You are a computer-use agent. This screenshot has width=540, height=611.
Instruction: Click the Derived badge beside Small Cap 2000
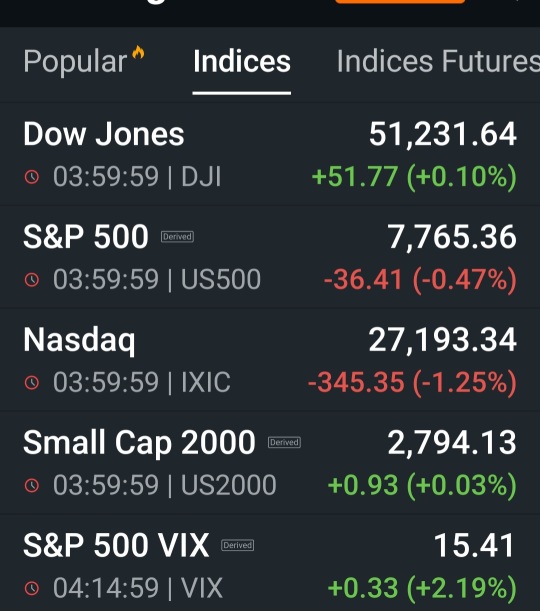click(284, 442)
